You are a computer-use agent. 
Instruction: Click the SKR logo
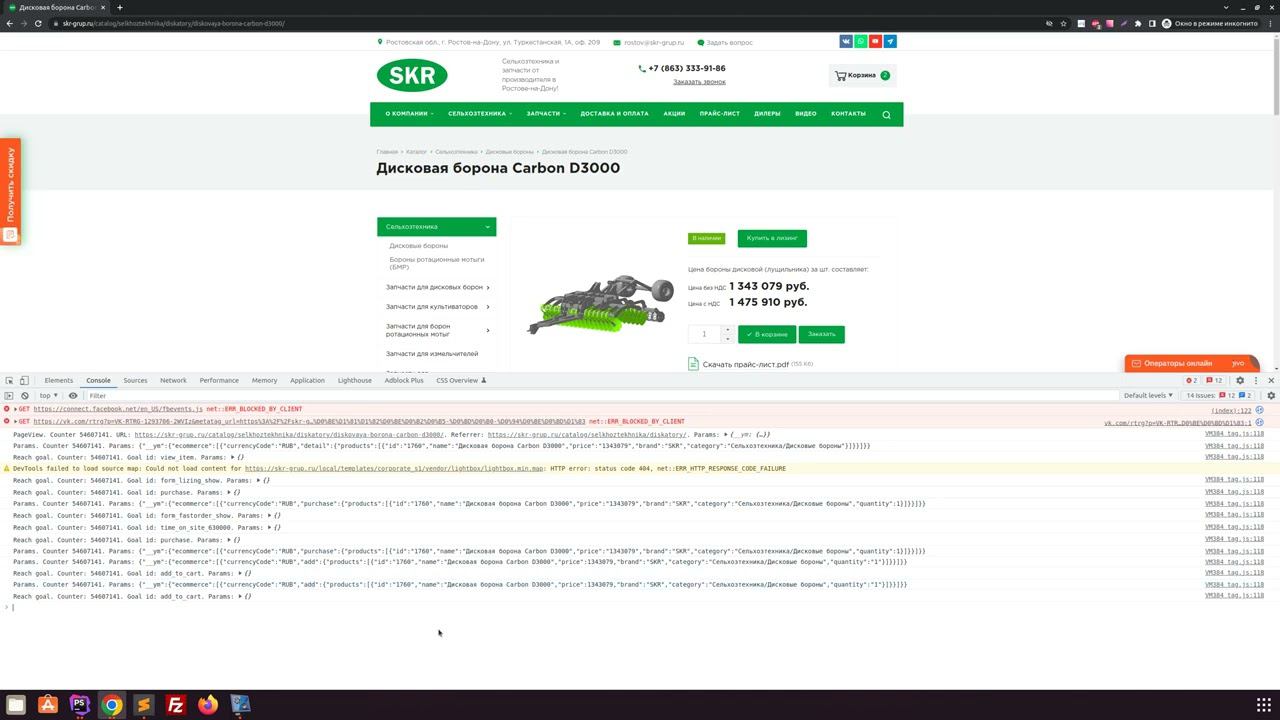click(x=412, y=75)
